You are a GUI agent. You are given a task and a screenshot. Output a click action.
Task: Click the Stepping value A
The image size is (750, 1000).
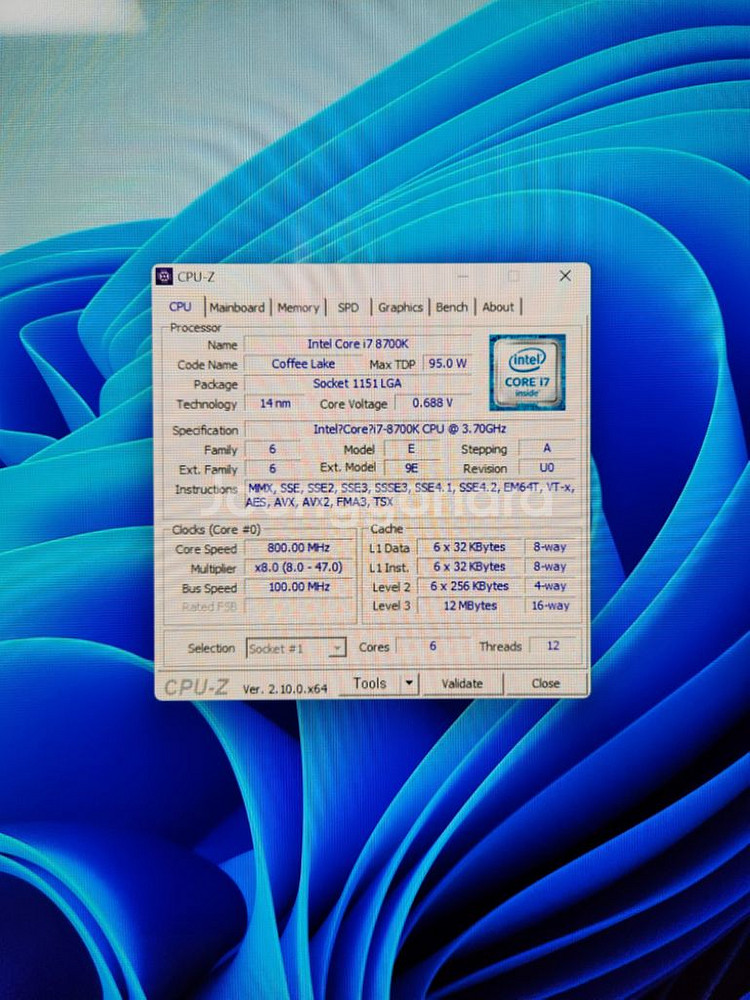click(x=547, y=448)
